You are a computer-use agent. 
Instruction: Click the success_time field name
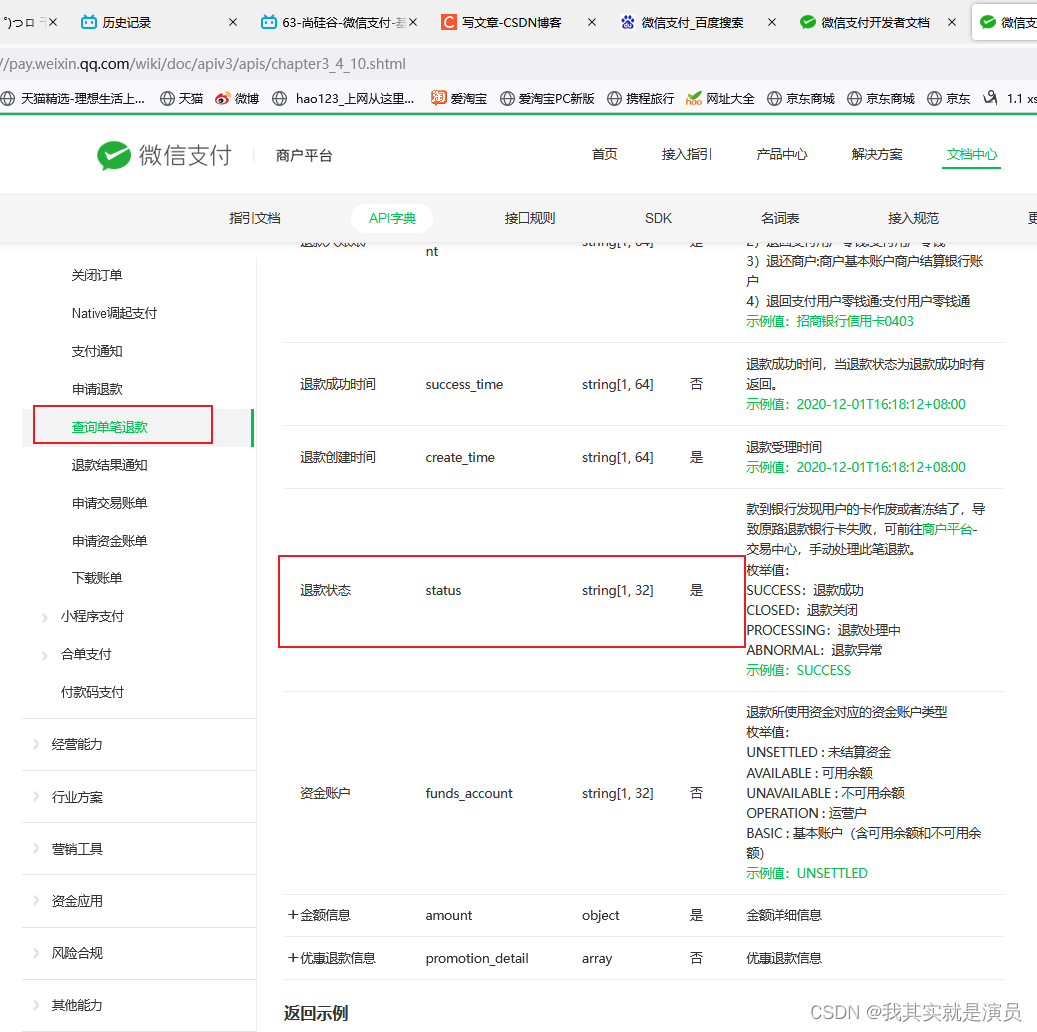(x=464, y=384)
